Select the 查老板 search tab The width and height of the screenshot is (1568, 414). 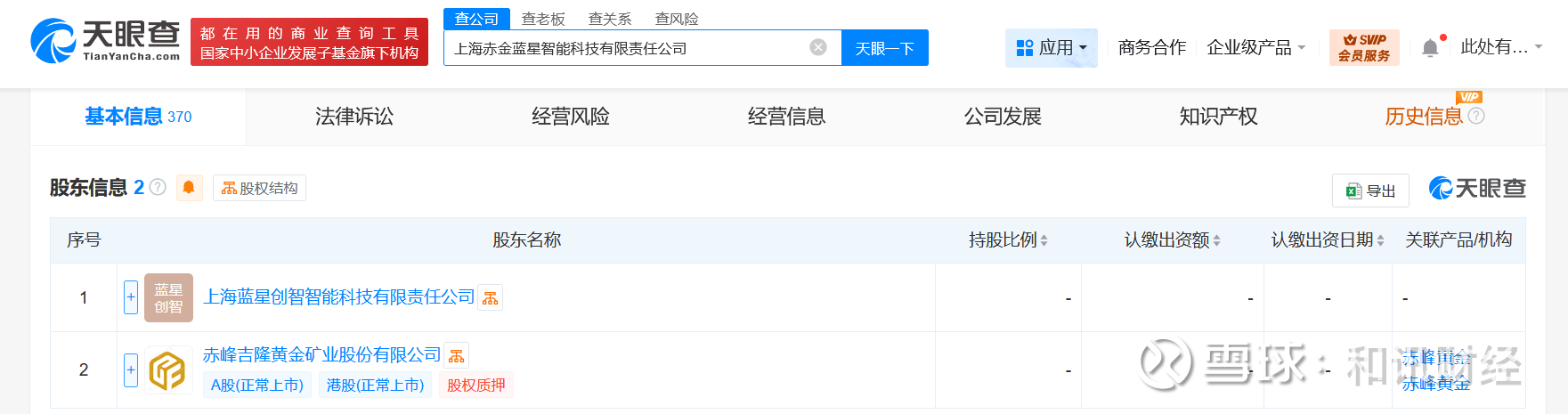(x=543, y=19)
